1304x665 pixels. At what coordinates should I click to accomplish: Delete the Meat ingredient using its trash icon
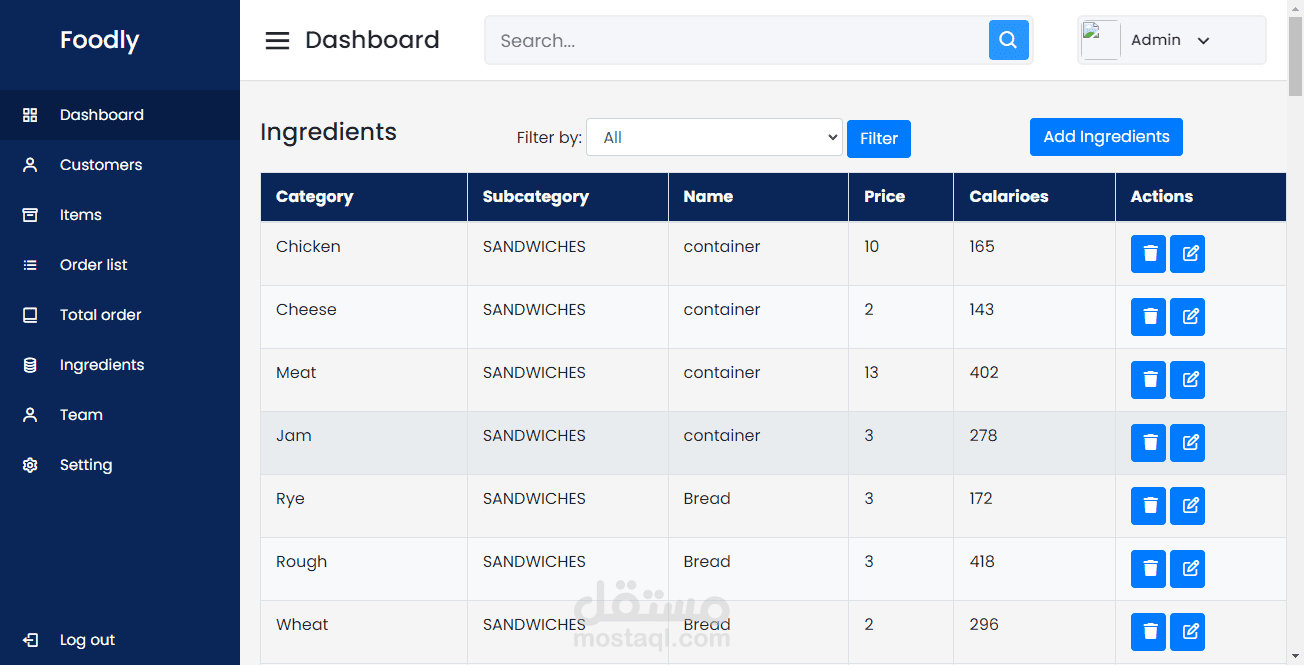coord(1148,380)
